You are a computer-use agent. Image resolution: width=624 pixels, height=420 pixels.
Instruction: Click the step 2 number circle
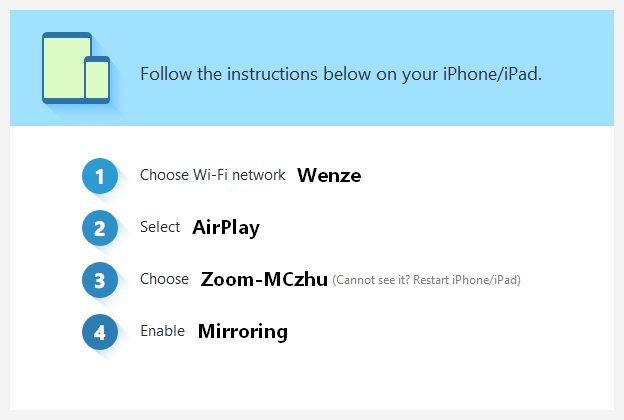point(100,228)
